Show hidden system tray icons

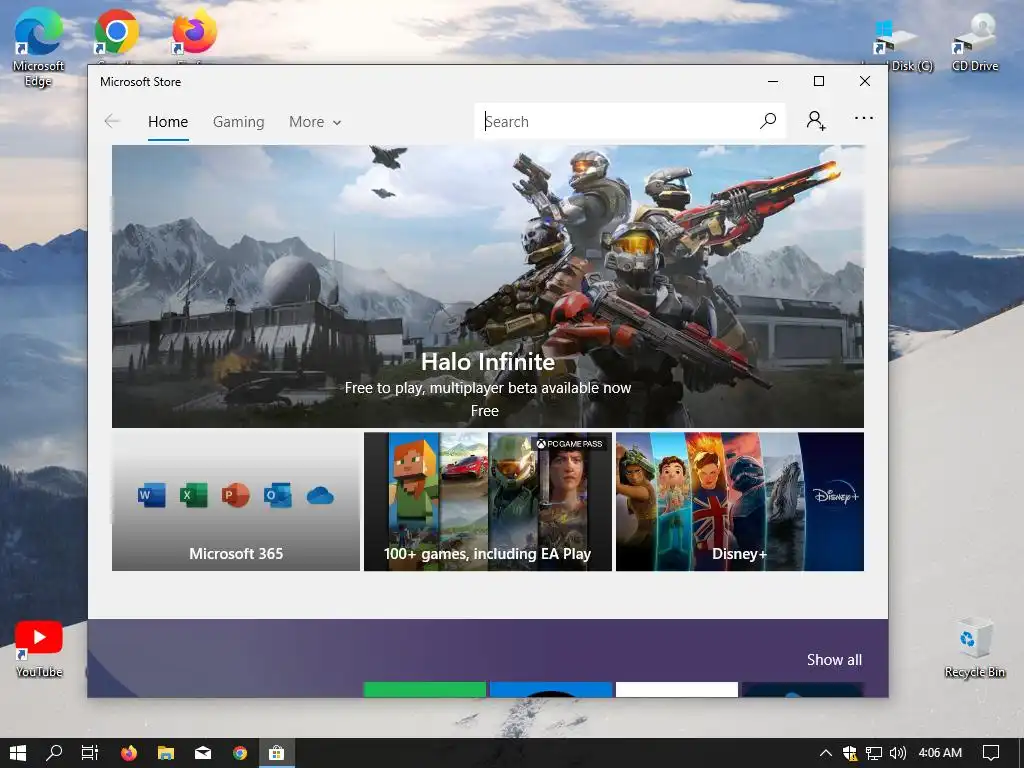point(825,753)
